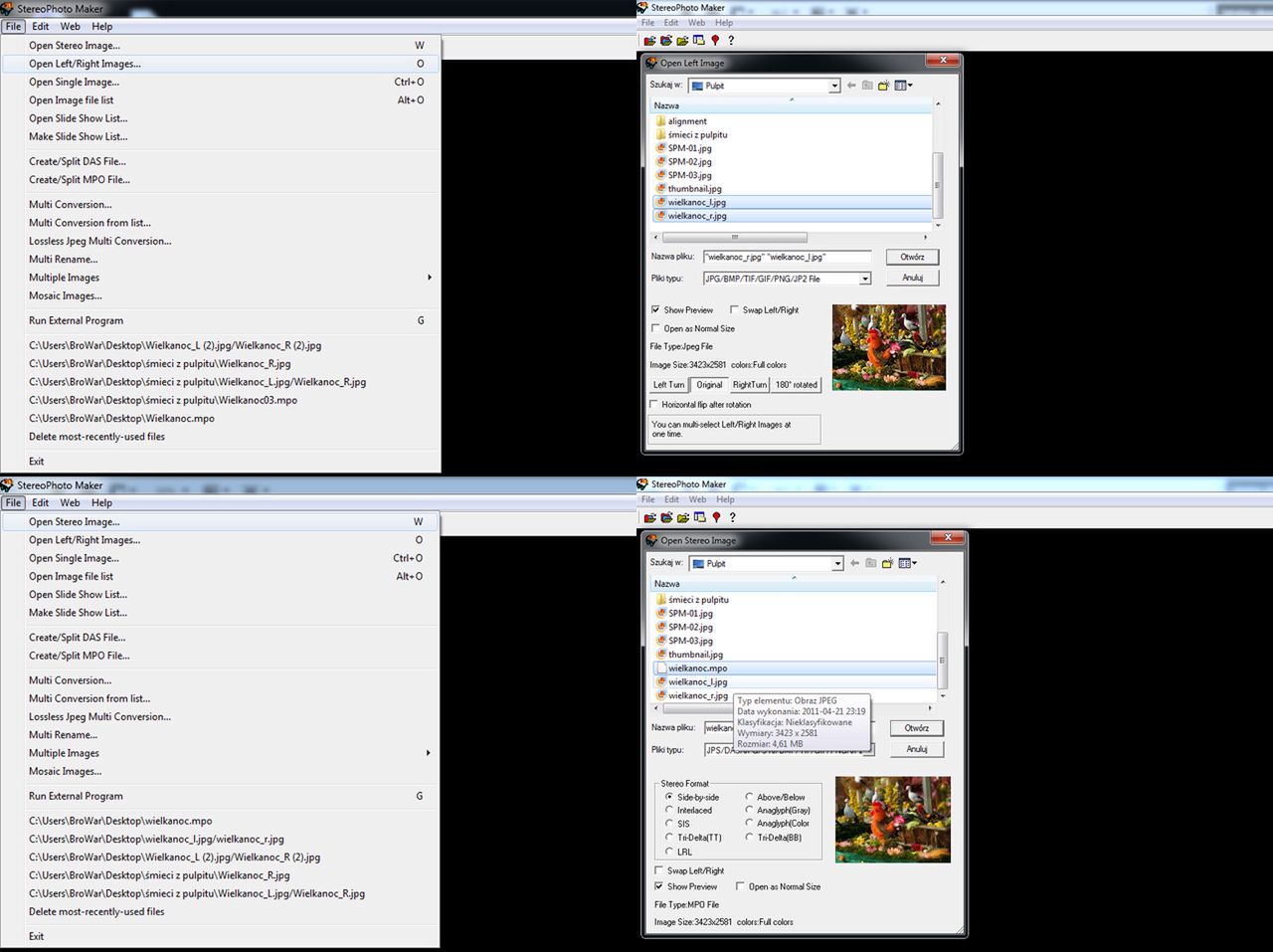Go back using the arrow in the Open Left Image dialog
Screen dimensions: 1273x952
click(851, 86)
